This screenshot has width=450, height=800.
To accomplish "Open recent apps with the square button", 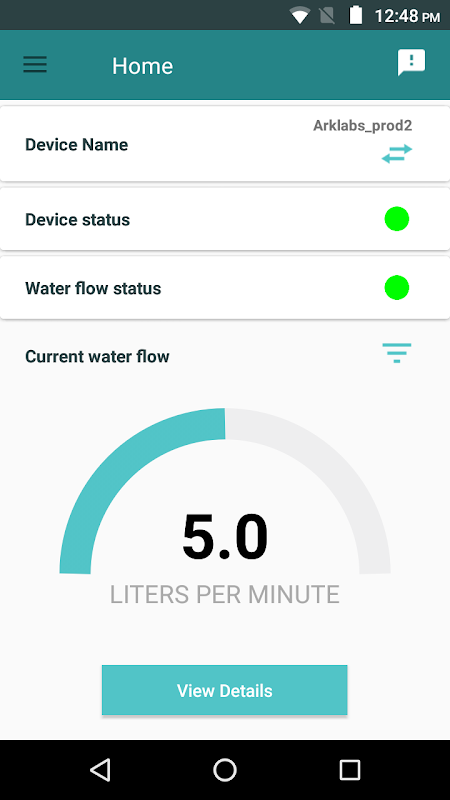I will tap(350, 769).
